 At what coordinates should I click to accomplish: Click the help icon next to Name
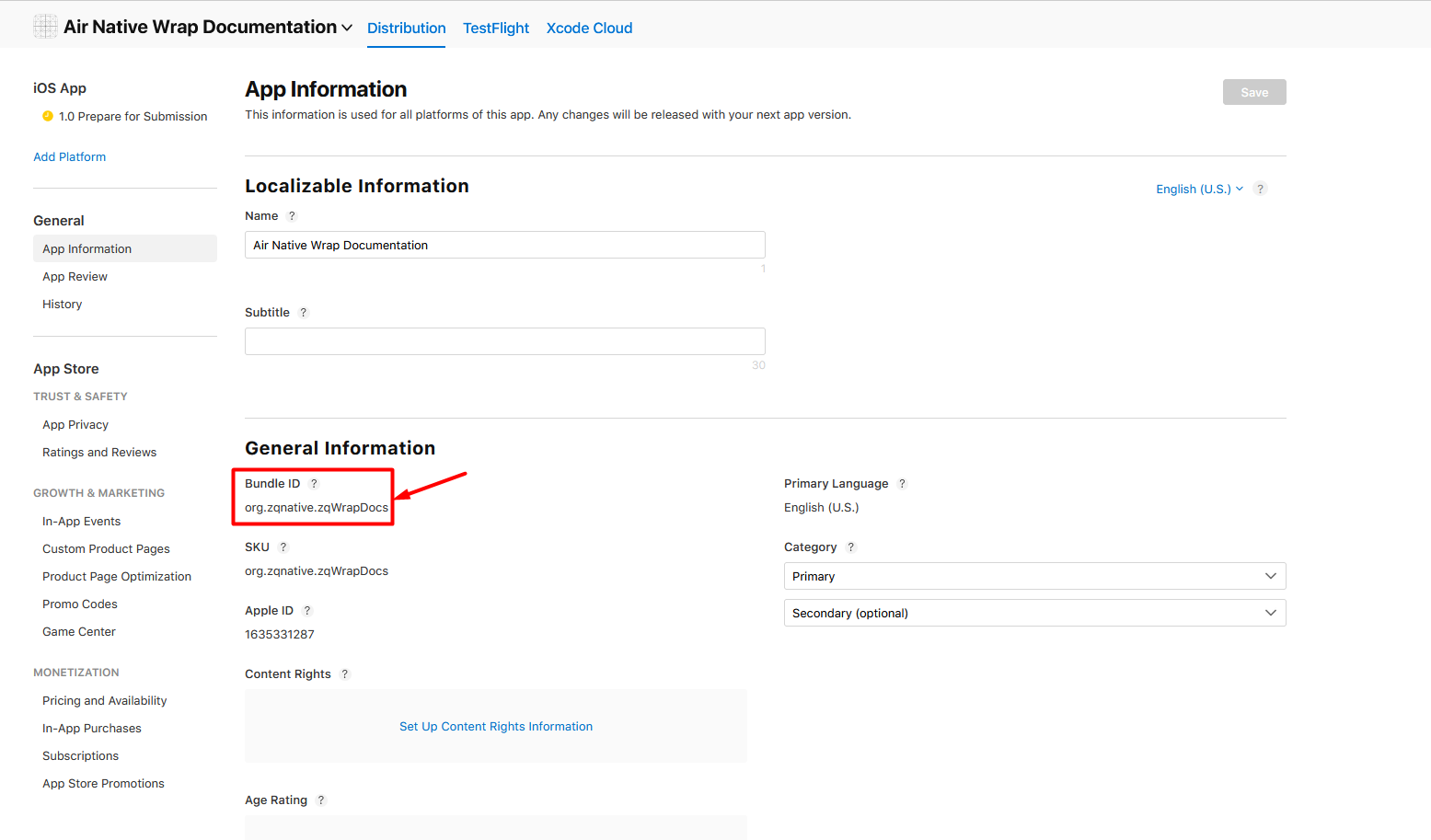tap(292, 216)
